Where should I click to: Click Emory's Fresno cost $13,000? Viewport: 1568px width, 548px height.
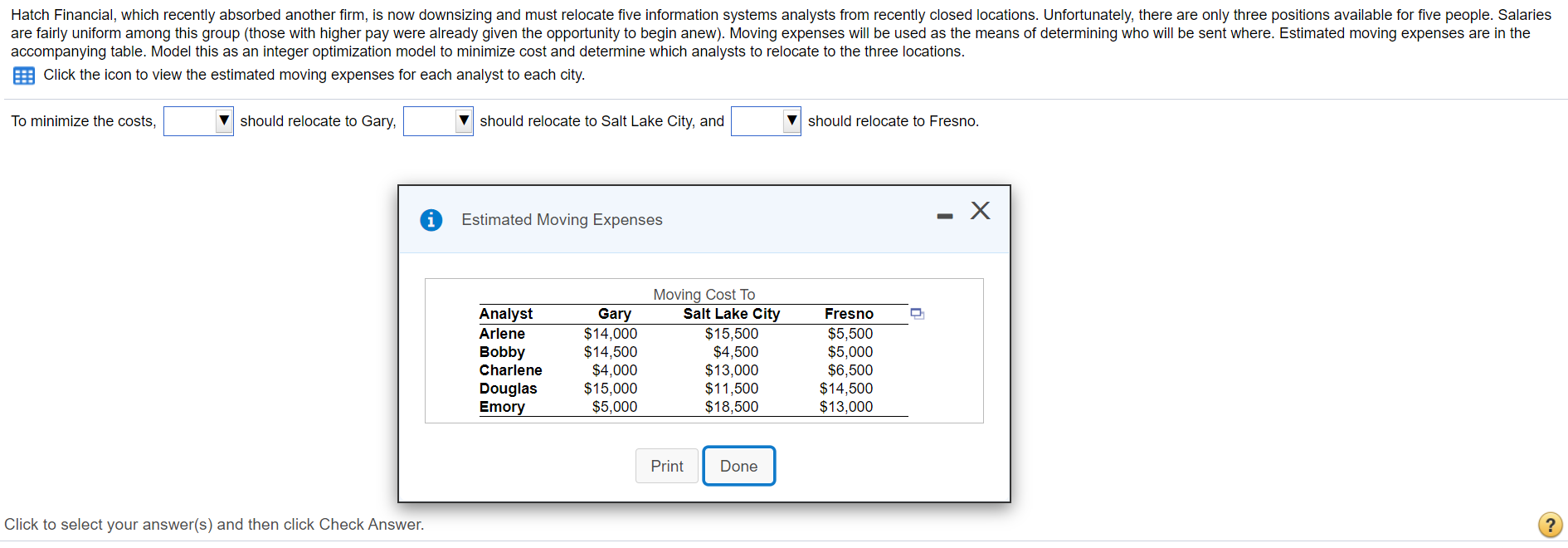(846, 407)
